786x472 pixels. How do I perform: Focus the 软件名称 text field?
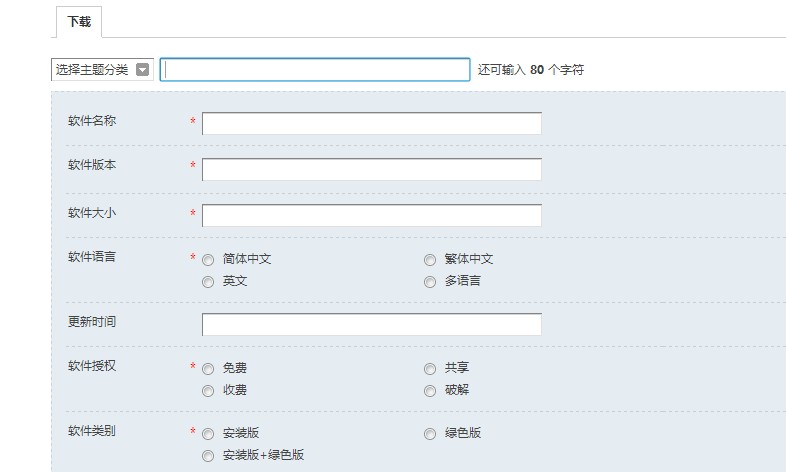point(371,123)
